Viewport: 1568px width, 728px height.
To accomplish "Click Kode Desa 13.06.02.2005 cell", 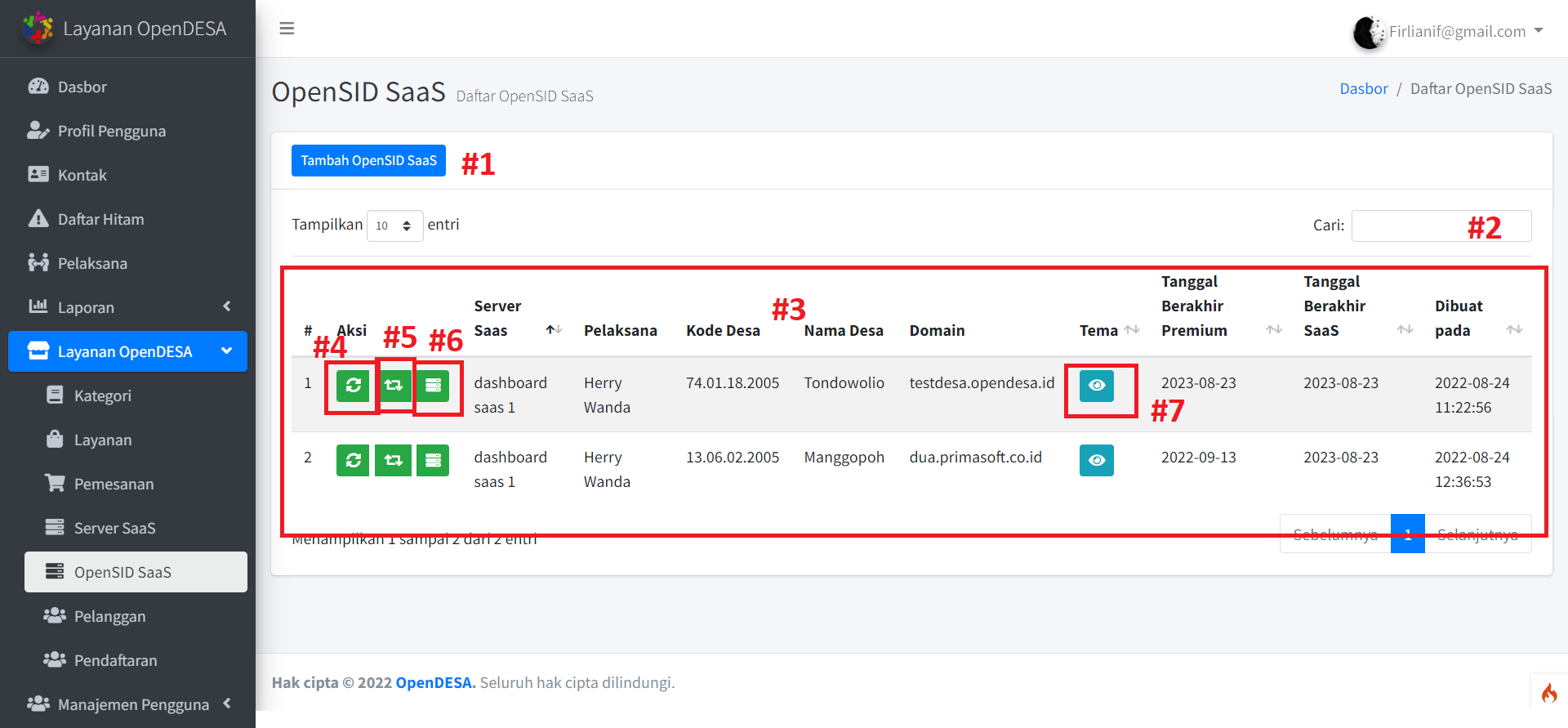I will pos(733,457).
